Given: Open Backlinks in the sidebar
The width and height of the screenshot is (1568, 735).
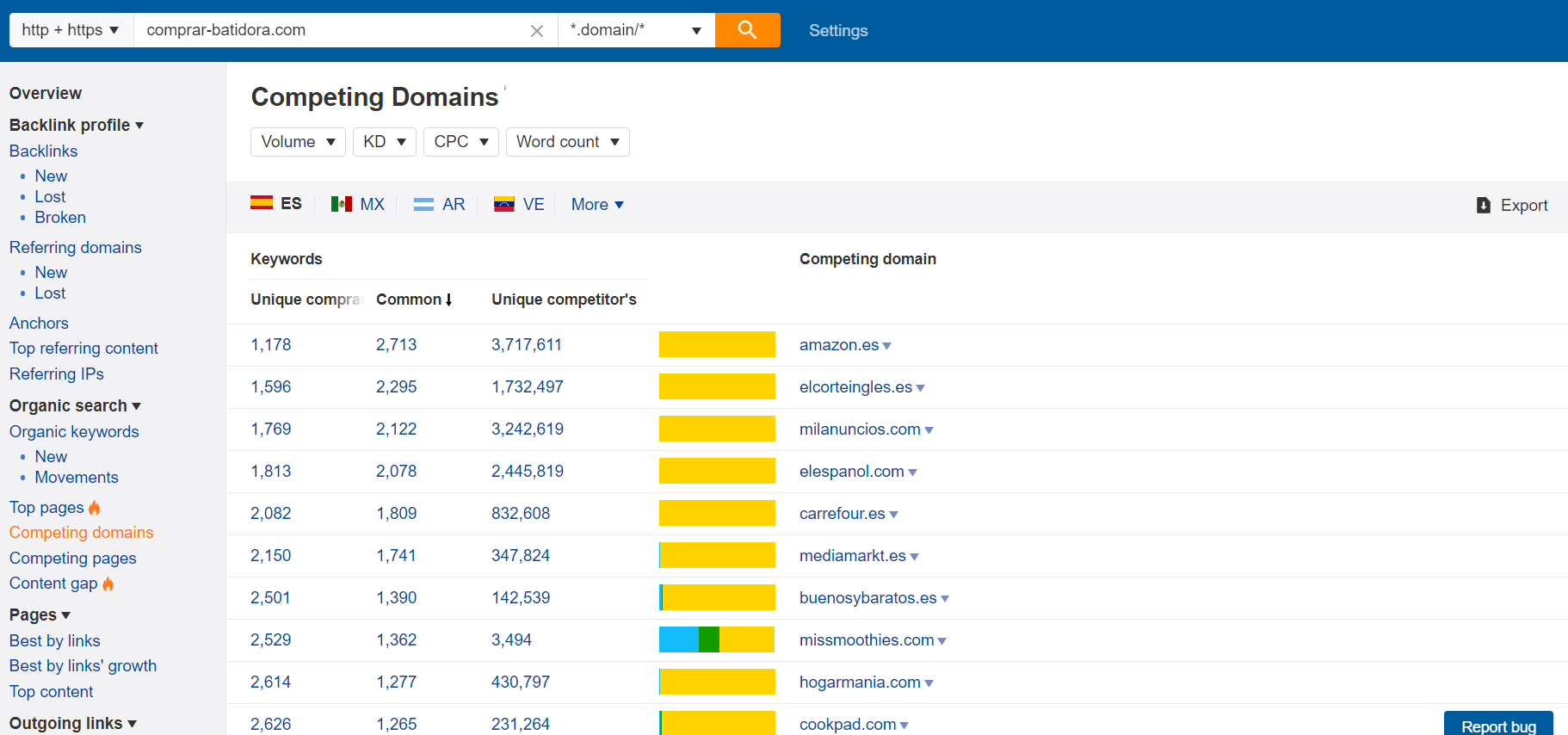Looking at the screenshot, I should tap(44, 151).
